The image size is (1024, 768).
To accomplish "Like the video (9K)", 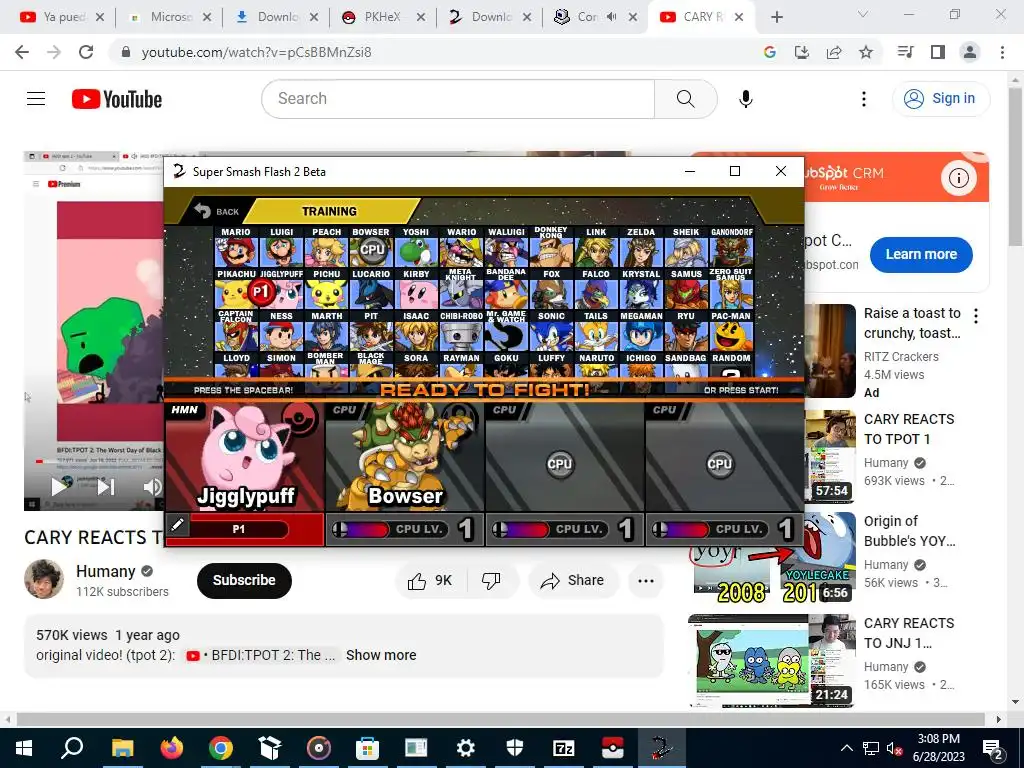I will (x=430, y=581).
